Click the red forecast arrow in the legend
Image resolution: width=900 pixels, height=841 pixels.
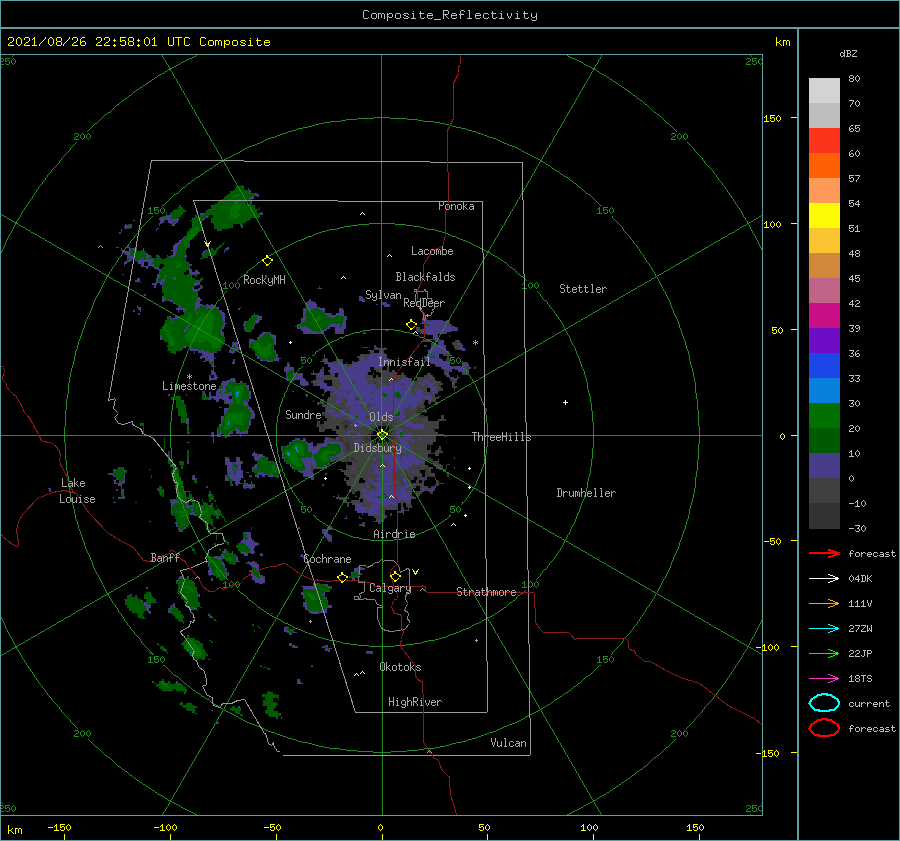click(824, 553)
